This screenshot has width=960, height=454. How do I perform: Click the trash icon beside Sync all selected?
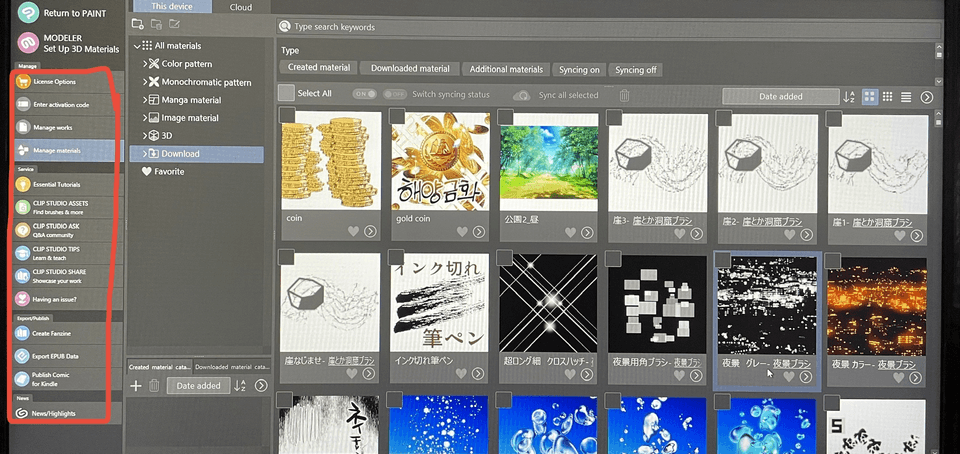624,95
